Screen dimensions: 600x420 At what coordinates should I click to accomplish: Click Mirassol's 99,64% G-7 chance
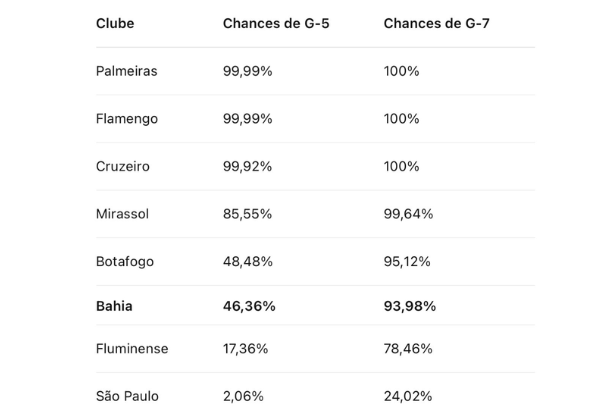click(408, 214)
